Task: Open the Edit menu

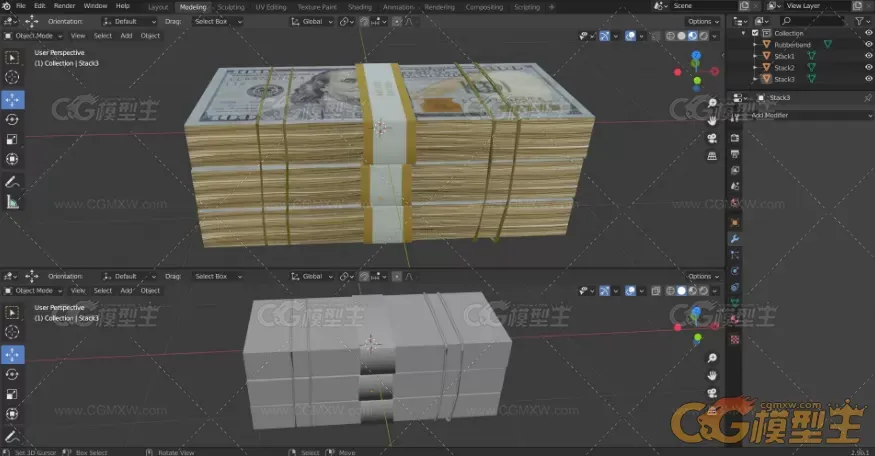Action: [40, 6]
